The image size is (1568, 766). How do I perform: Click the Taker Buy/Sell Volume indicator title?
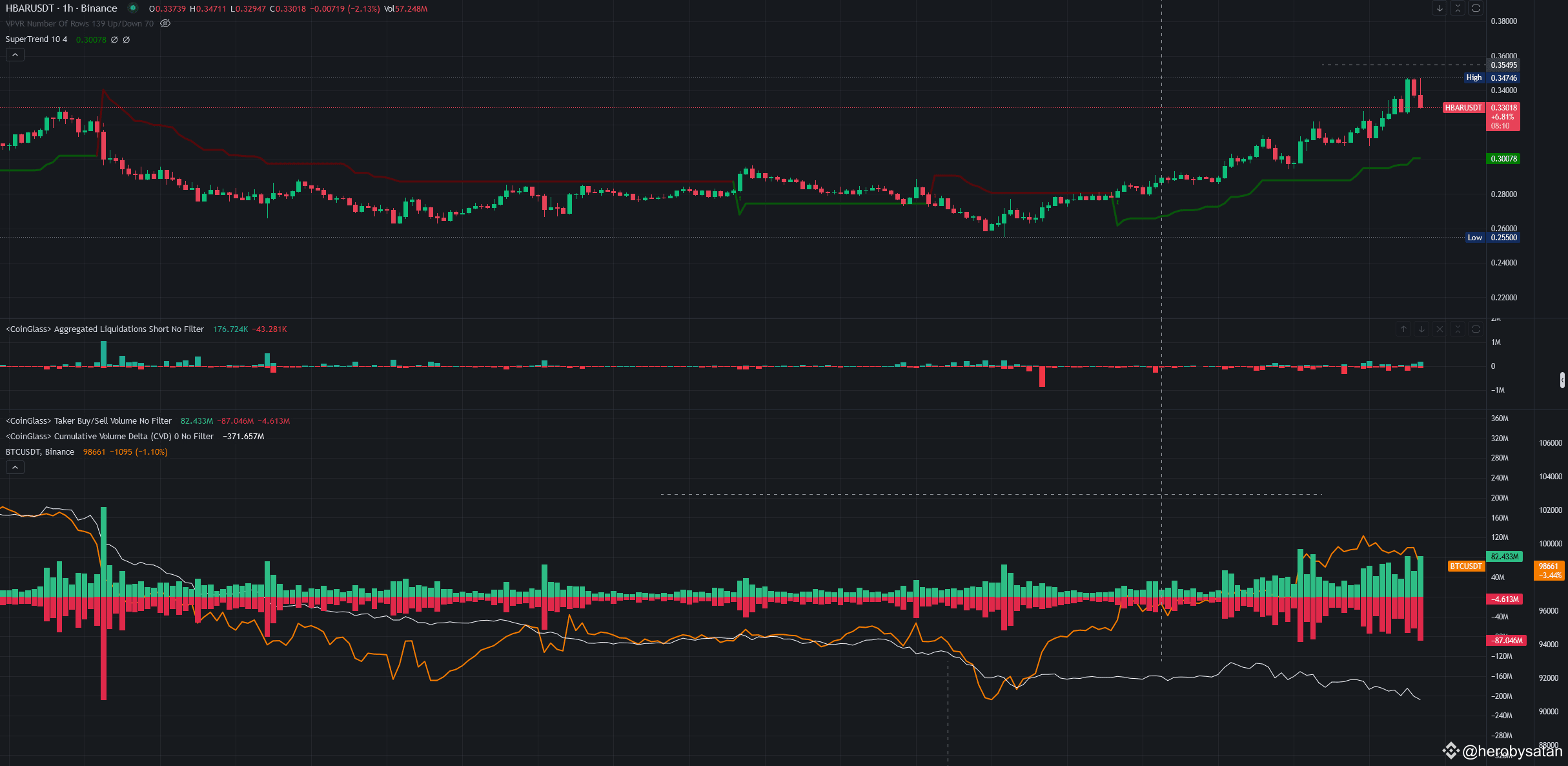click(88, 420)
